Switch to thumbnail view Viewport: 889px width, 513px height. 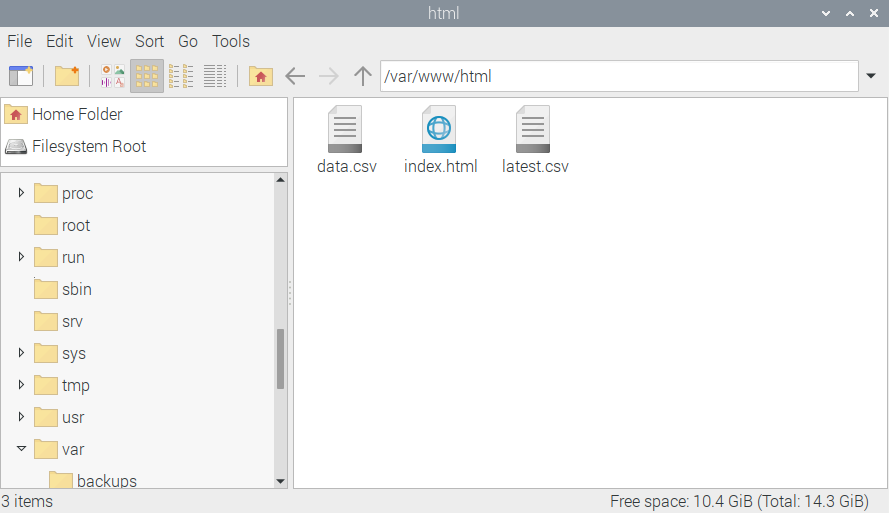click(x=113, y=76)
